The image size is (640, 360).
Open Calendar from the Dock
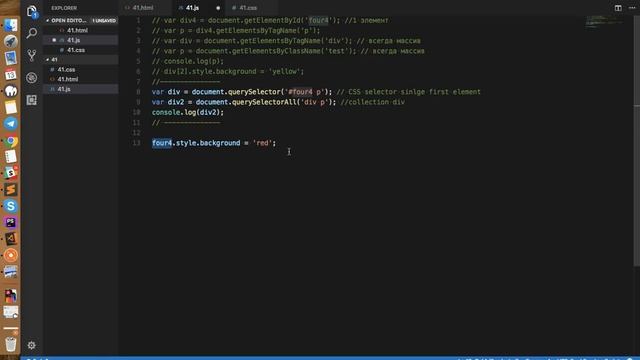click(11, 75)
